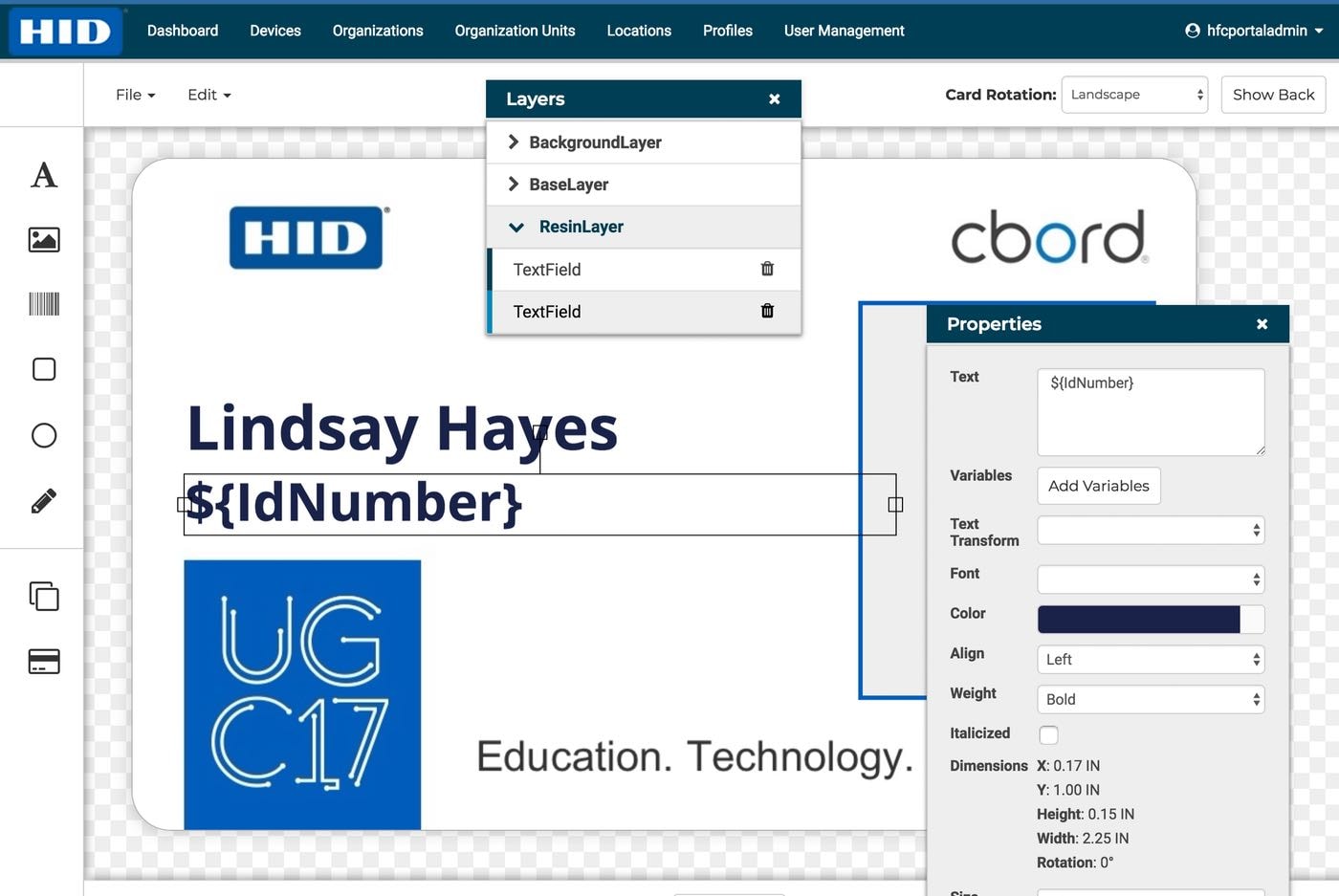This screenshot has height=896, width=1339.
Task: Select the first TextField layer row
Action: (x=644, y=269)
